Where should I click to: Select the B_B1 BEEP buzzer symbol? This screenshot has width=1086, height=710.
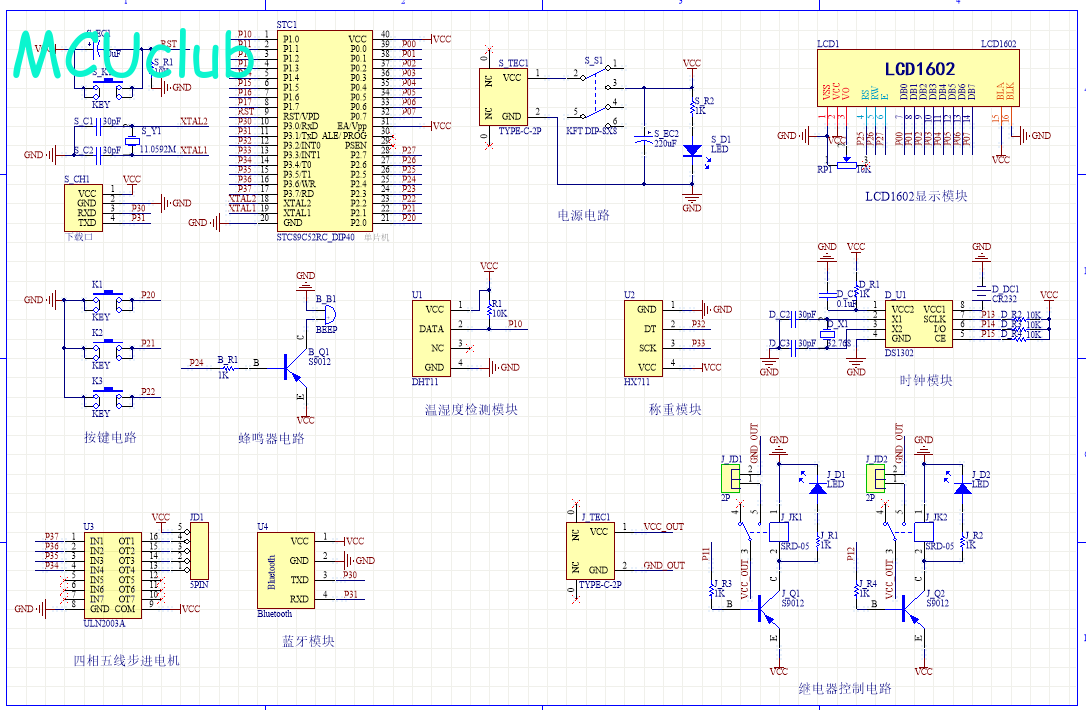[328, 314]
